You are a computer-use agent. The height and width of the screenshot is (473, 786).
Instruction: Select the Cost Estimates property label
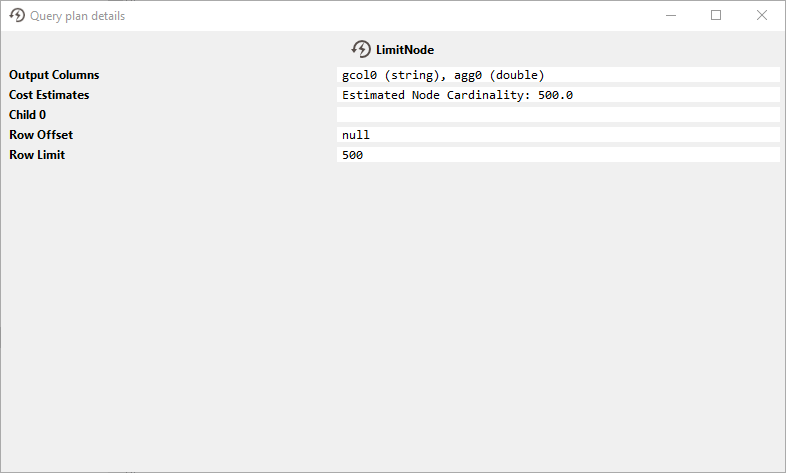coord(49,95)
